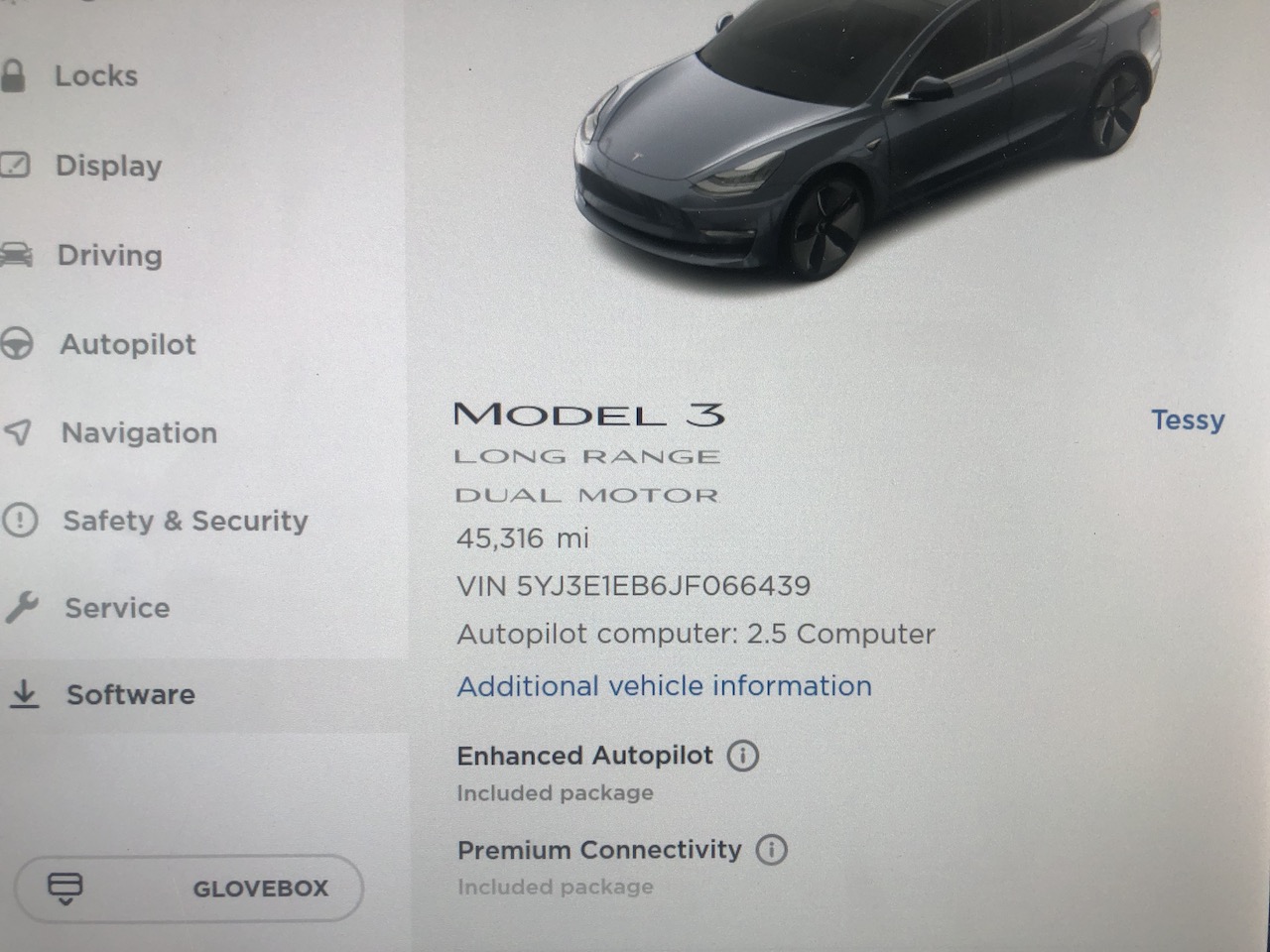Image resolution: width=1270 pixels, height=952 pixels.
Task: Click the Service wrench icon
Action: pos(22,607)
